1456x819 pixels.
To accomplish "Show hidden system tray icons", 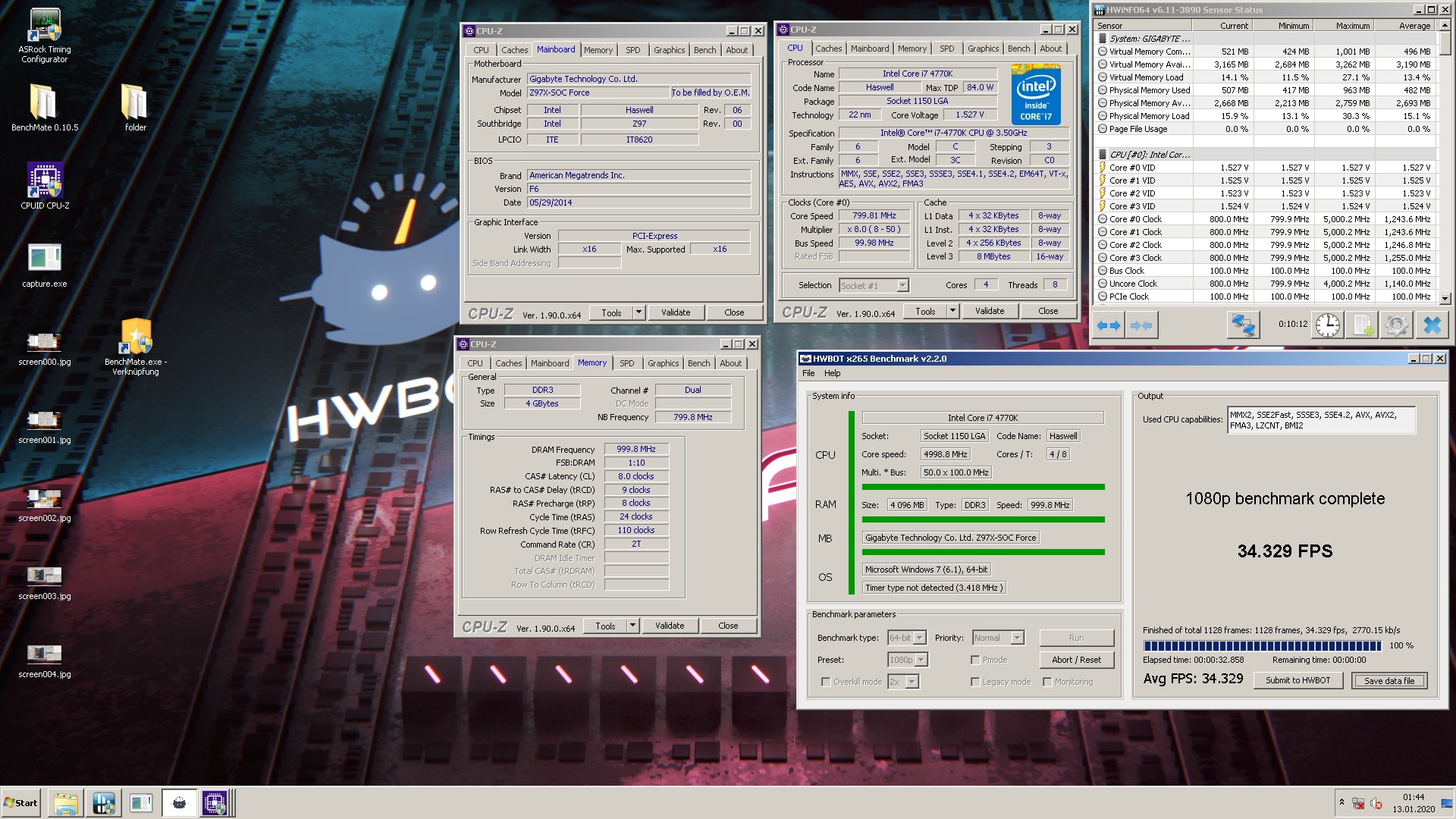I will [1341, 802].
